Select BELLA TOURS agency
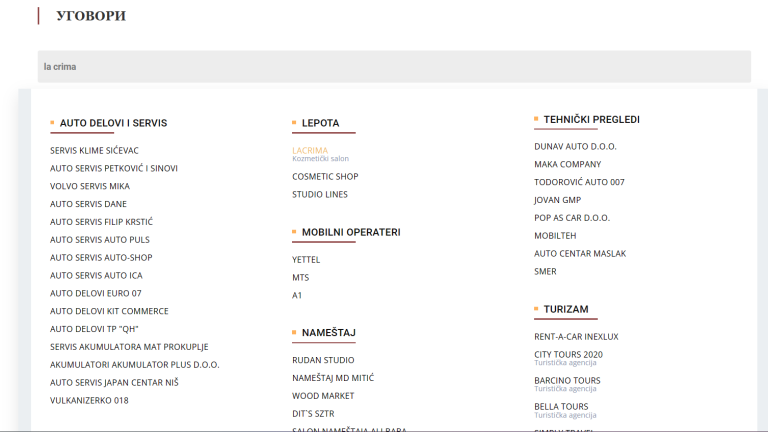768x432 pixels. [x=561, y=407]
